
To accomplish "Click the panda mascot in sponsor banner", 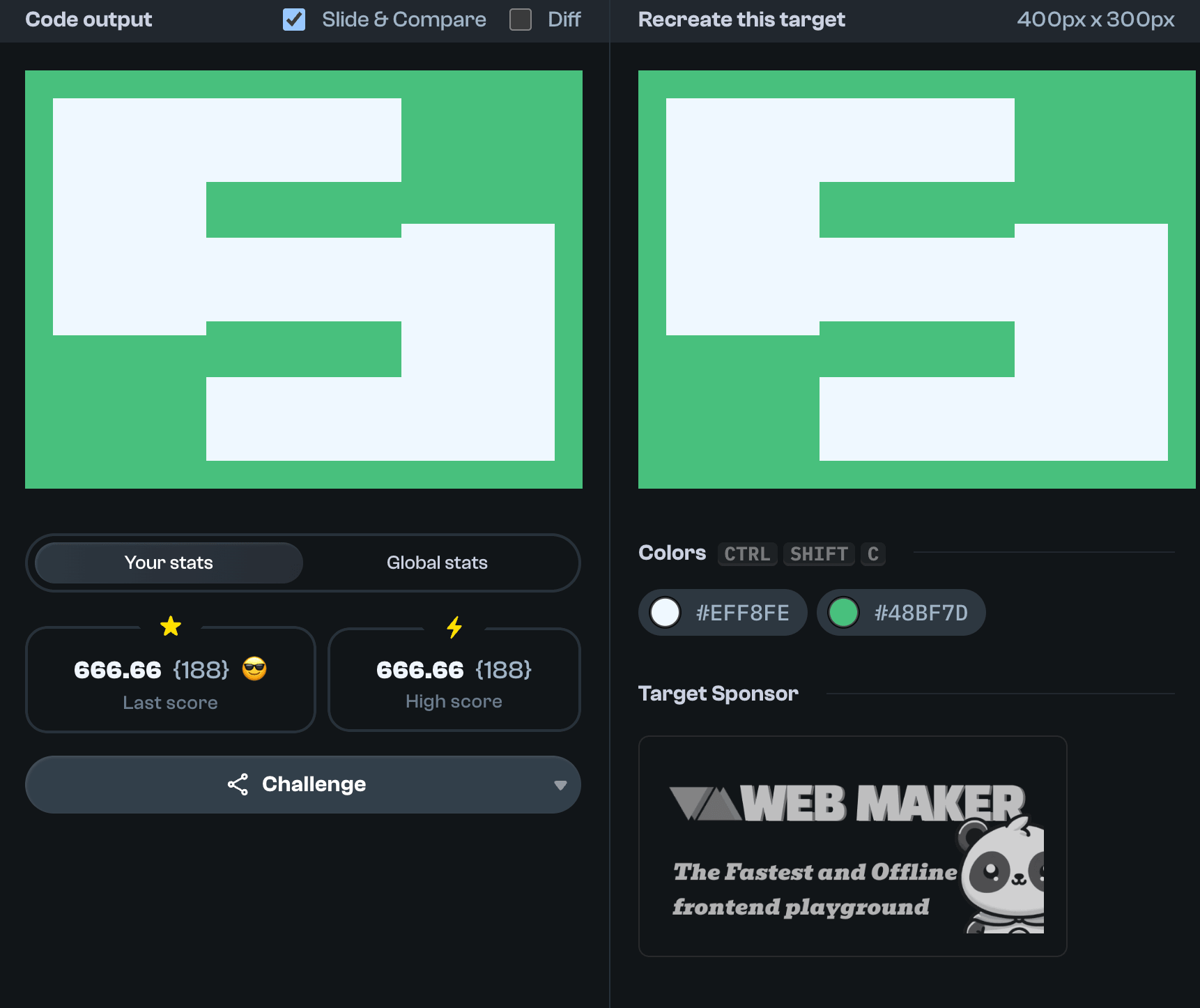I will click(1003, 876).
